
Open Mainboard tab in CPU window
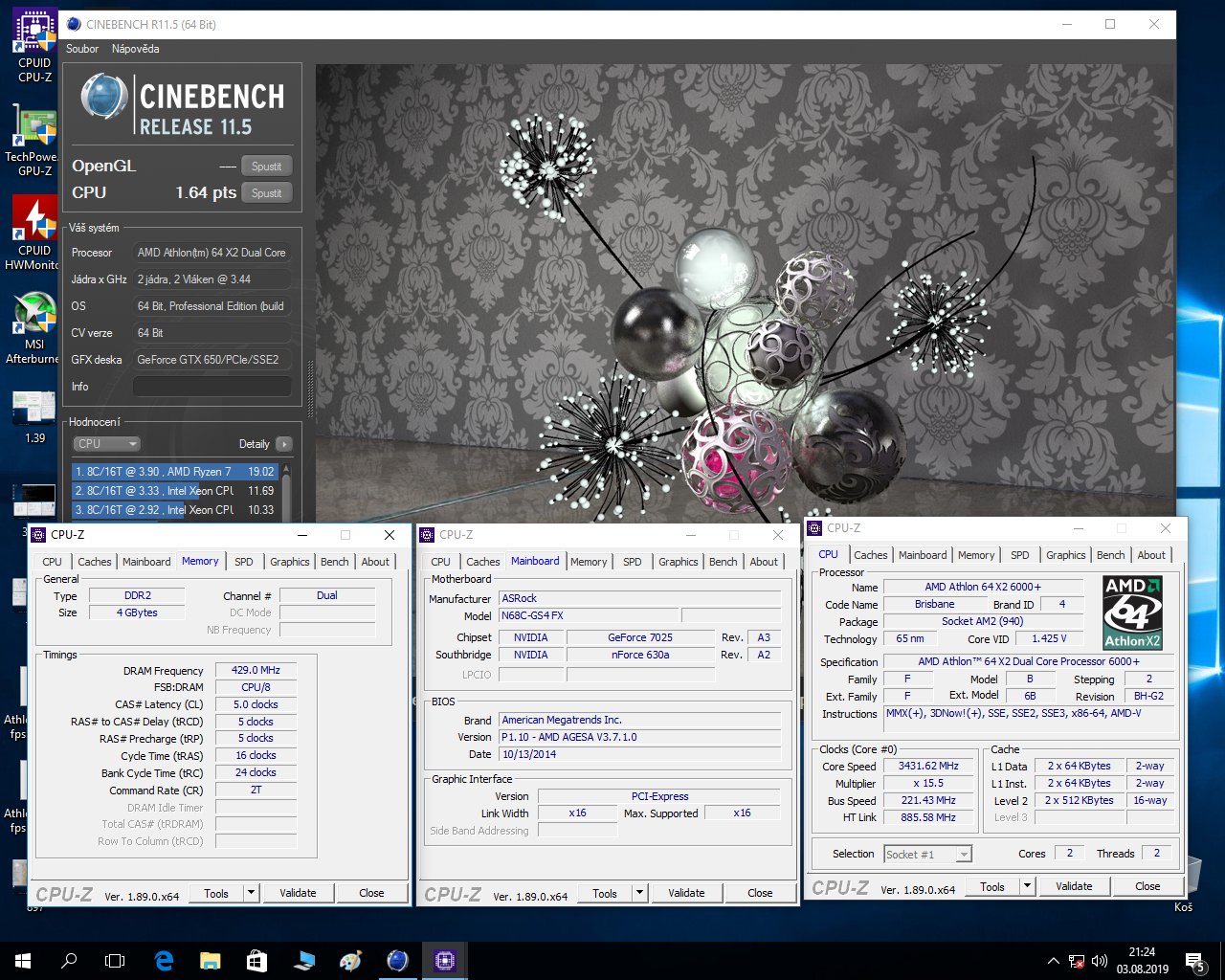(923, 555)
